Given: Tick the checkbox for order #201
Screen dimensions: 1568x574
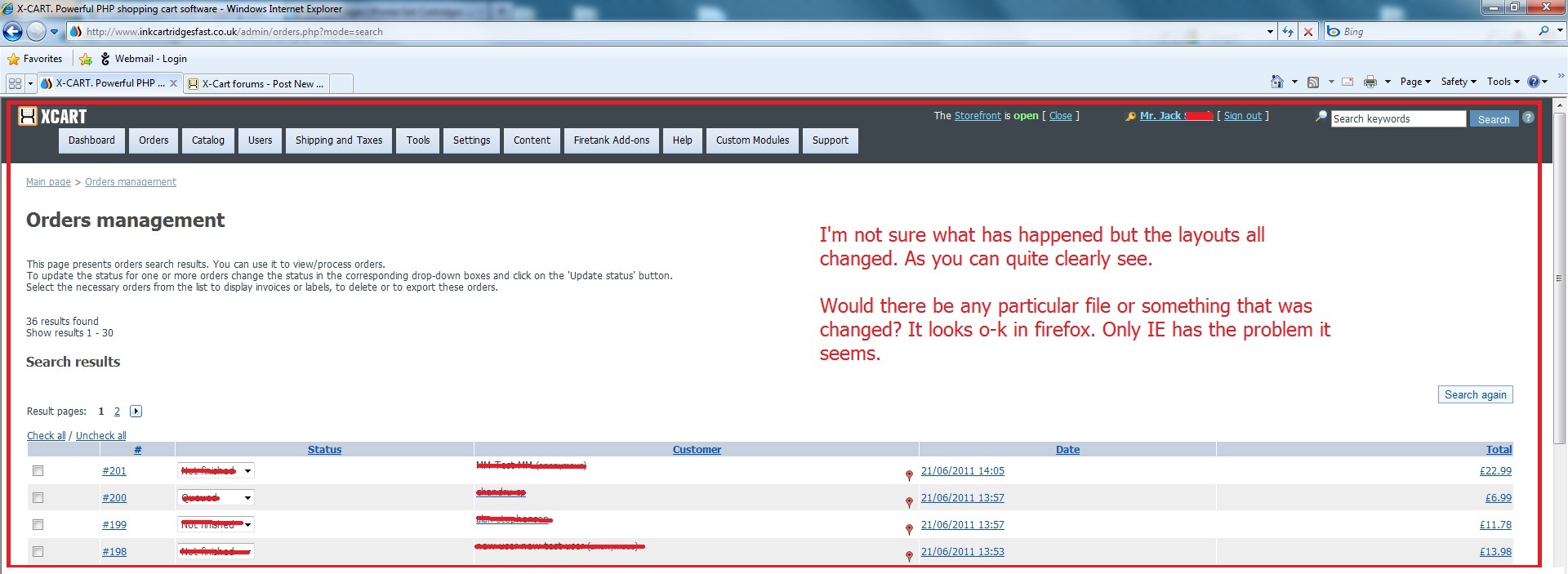Looking at the screenshot, I should [38, 471].
